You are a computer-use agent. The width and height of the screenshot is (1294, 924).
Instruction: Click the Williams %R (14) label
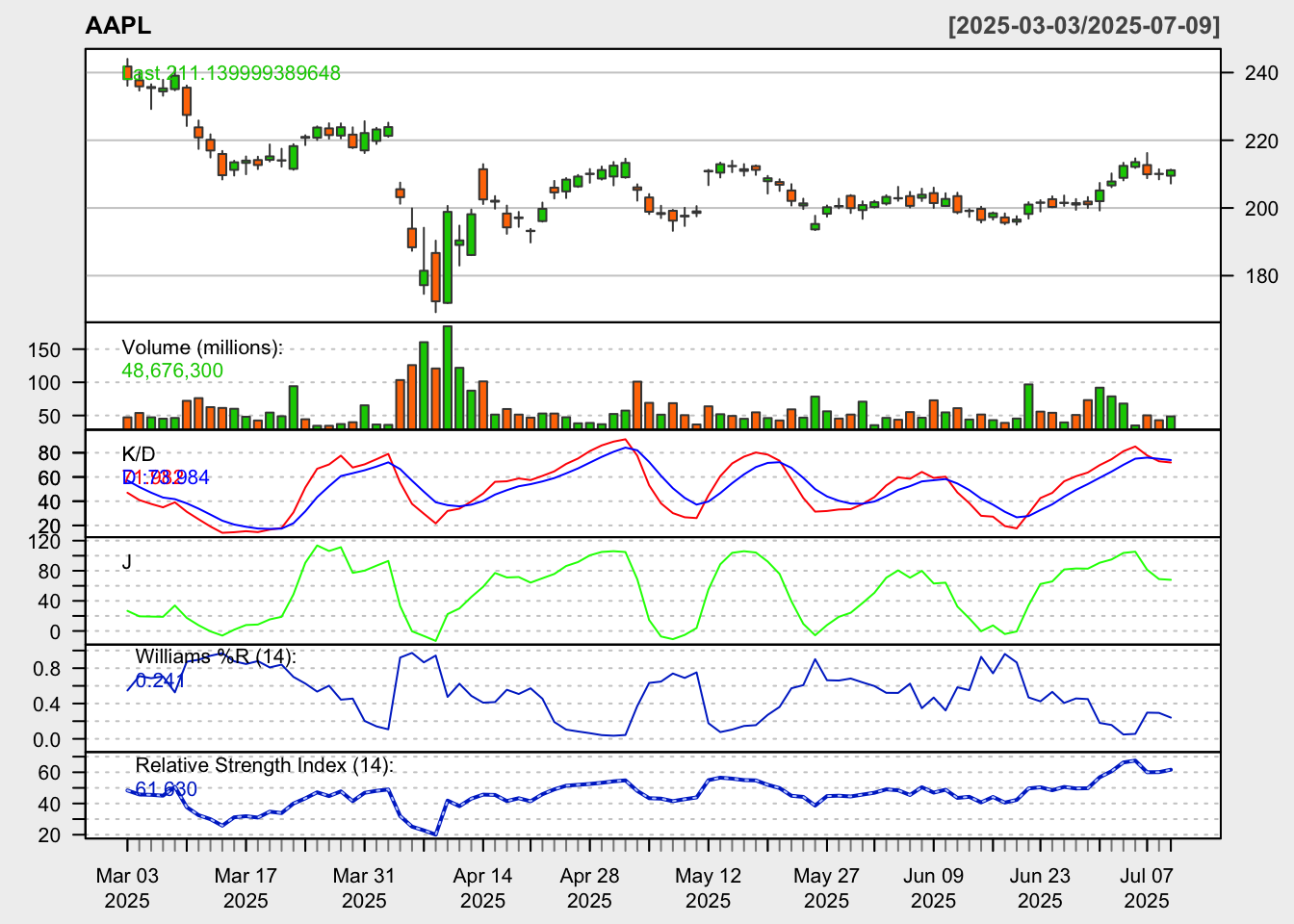point(216,656)
